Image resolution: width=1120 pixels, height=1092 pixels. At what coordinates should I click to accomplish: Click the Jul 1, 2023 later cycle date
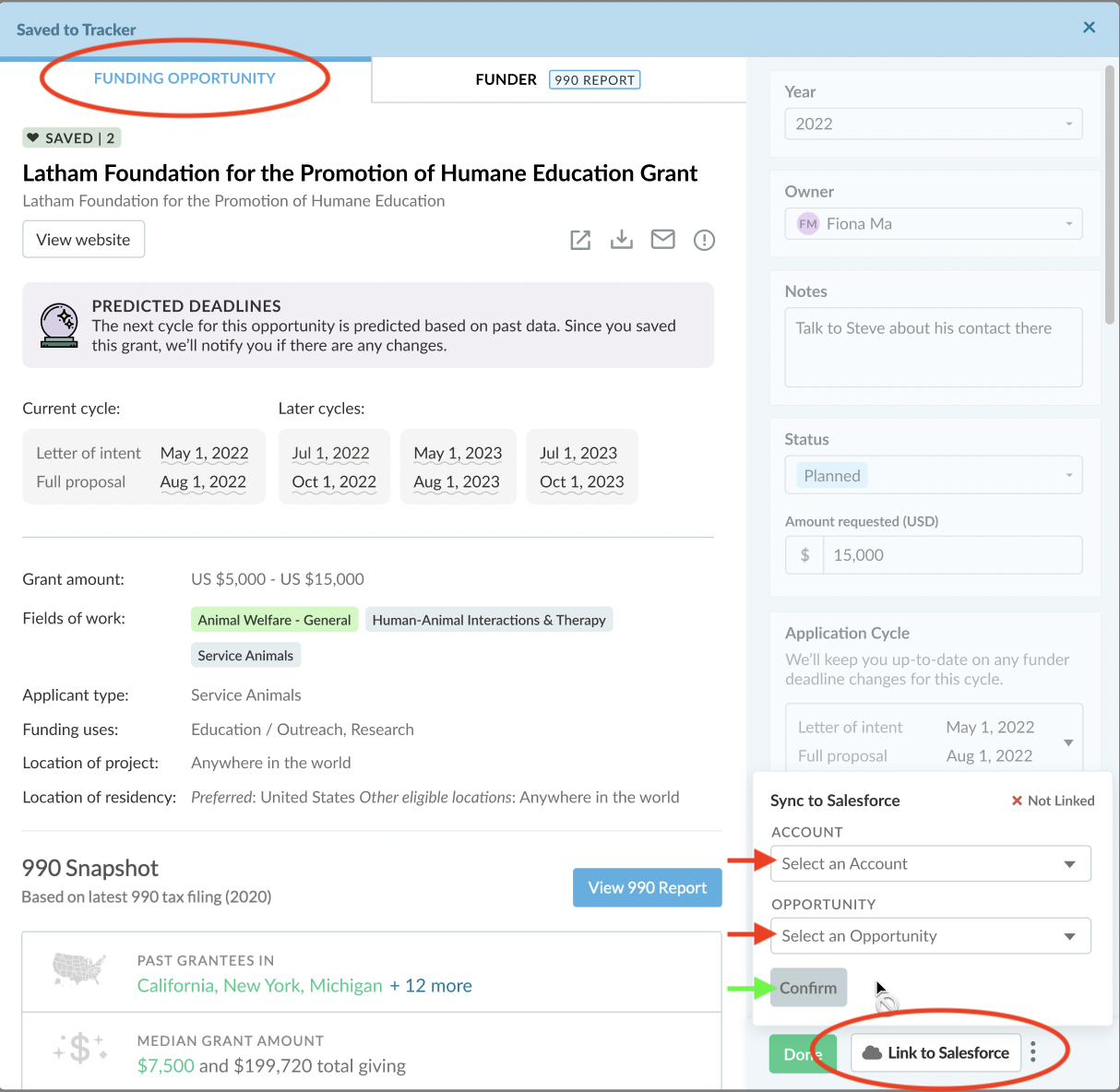click(578, 453)
